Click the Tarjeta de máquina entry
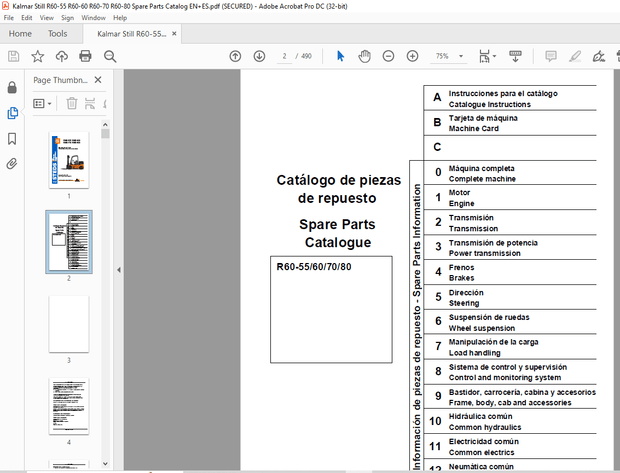Viewport: 620px width, 473px height. (x=510, y=123)
